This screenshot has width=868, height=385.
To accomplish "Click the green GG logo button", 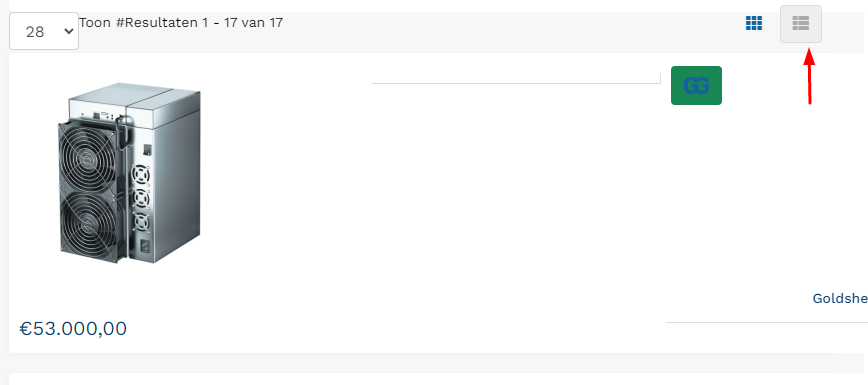I will tap(696, 85).
